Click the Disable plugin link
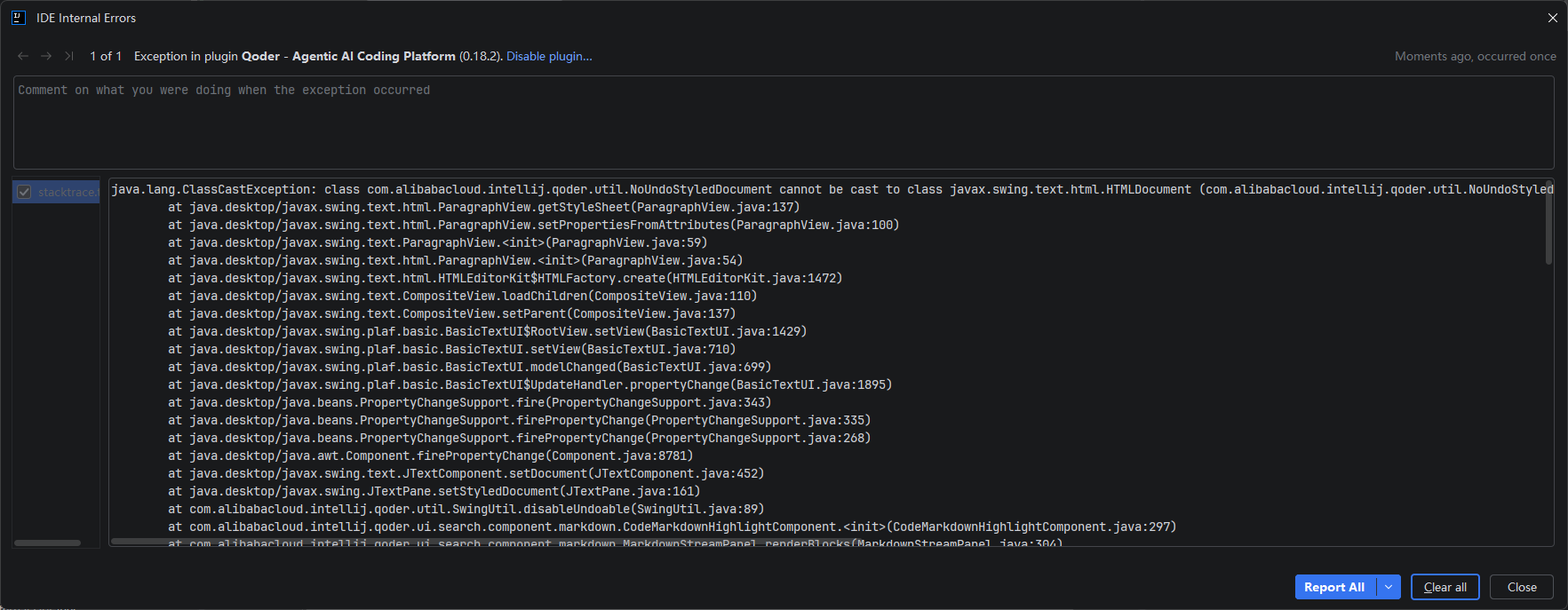1568x610 pixels. tap(549, 56)
